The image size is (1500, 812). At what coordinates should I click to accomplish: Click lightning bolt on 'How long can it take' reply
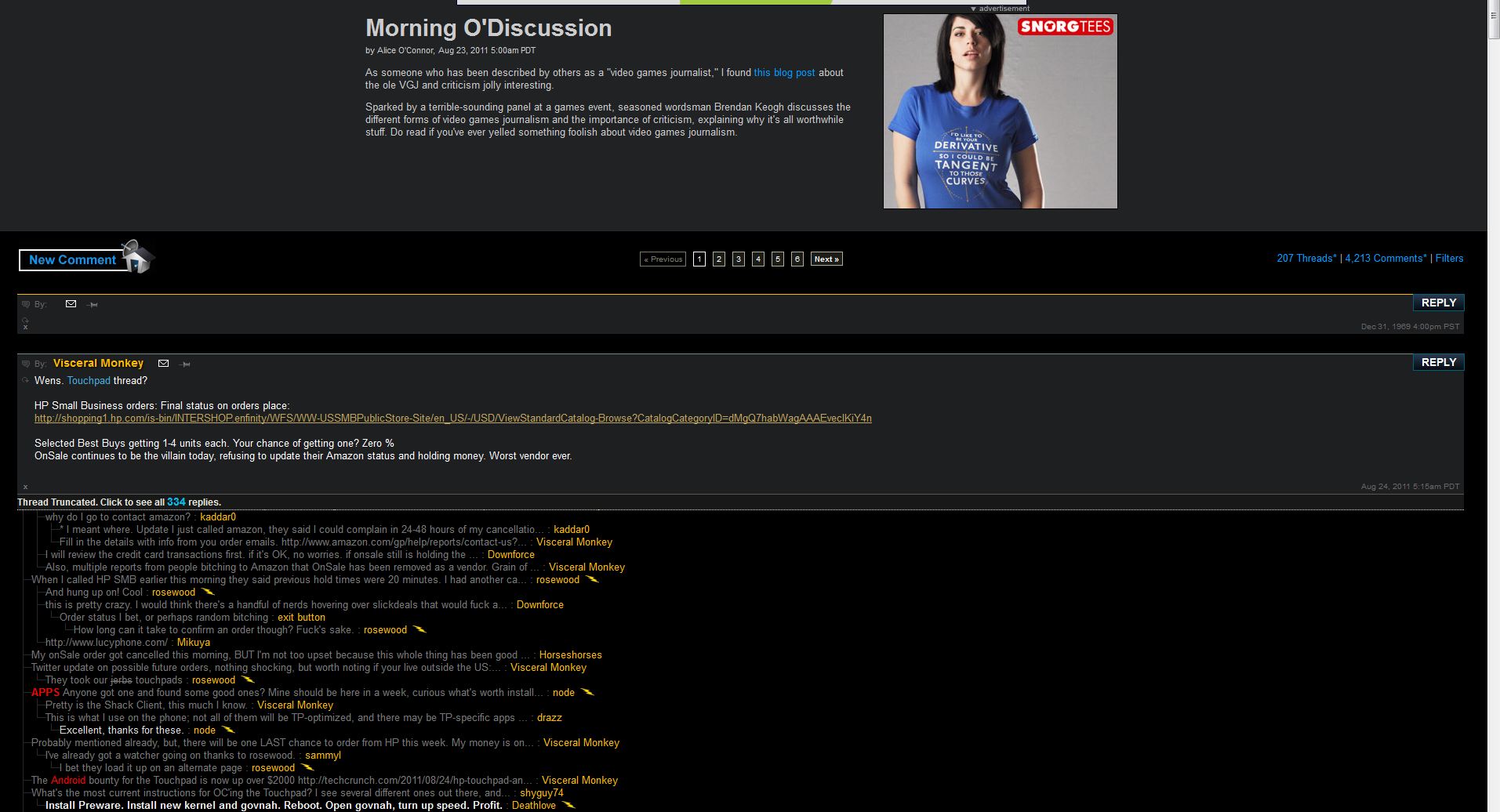coord(419,630)
